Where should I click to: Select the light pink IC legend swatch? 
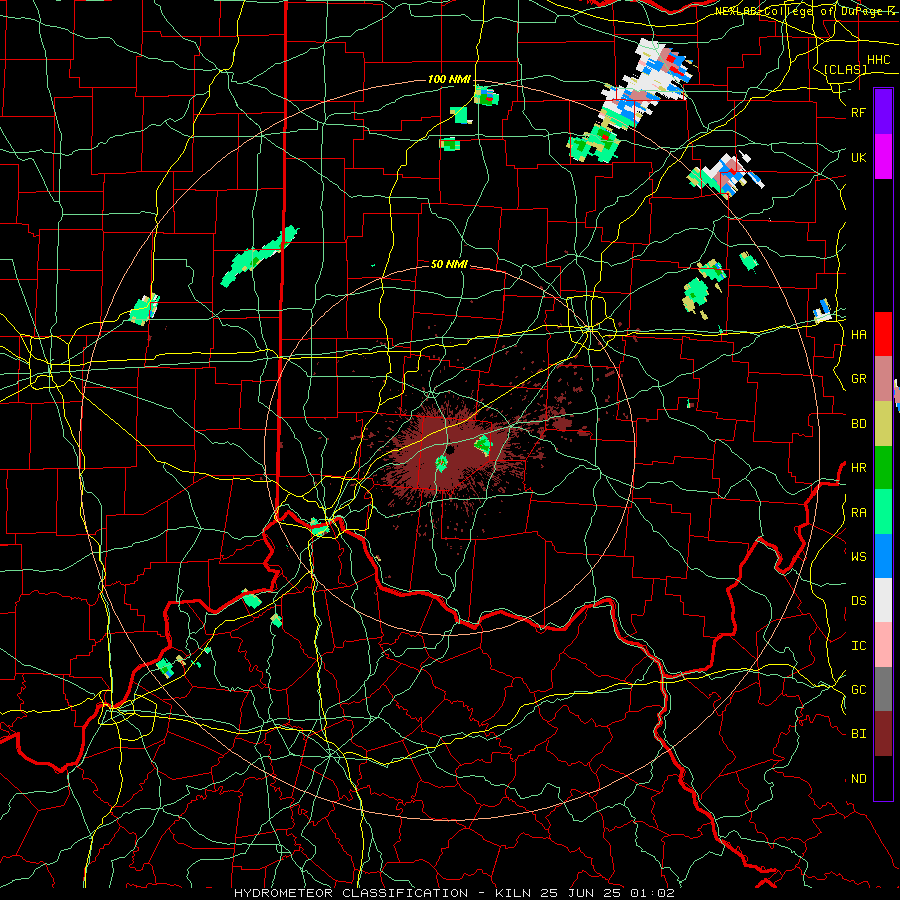tap(883, 645)
